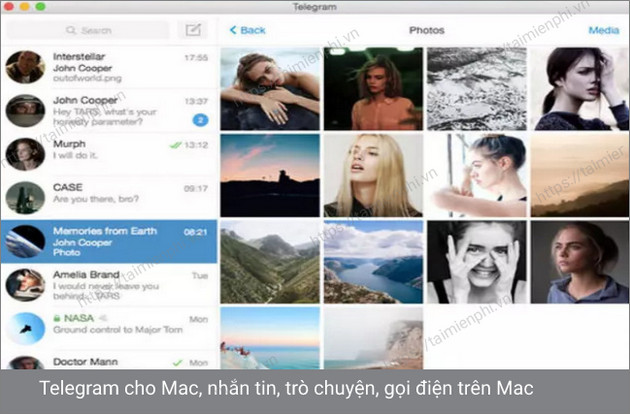Click the muted speaker icon next to NASA

tap(103, 318)
